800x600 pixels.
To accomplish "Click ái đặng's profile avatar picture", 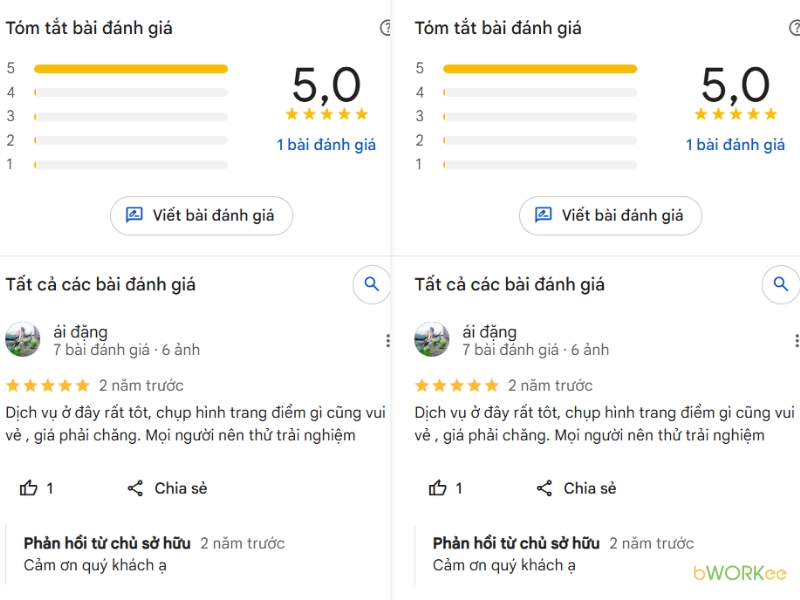I will click(x=22, y=340).
